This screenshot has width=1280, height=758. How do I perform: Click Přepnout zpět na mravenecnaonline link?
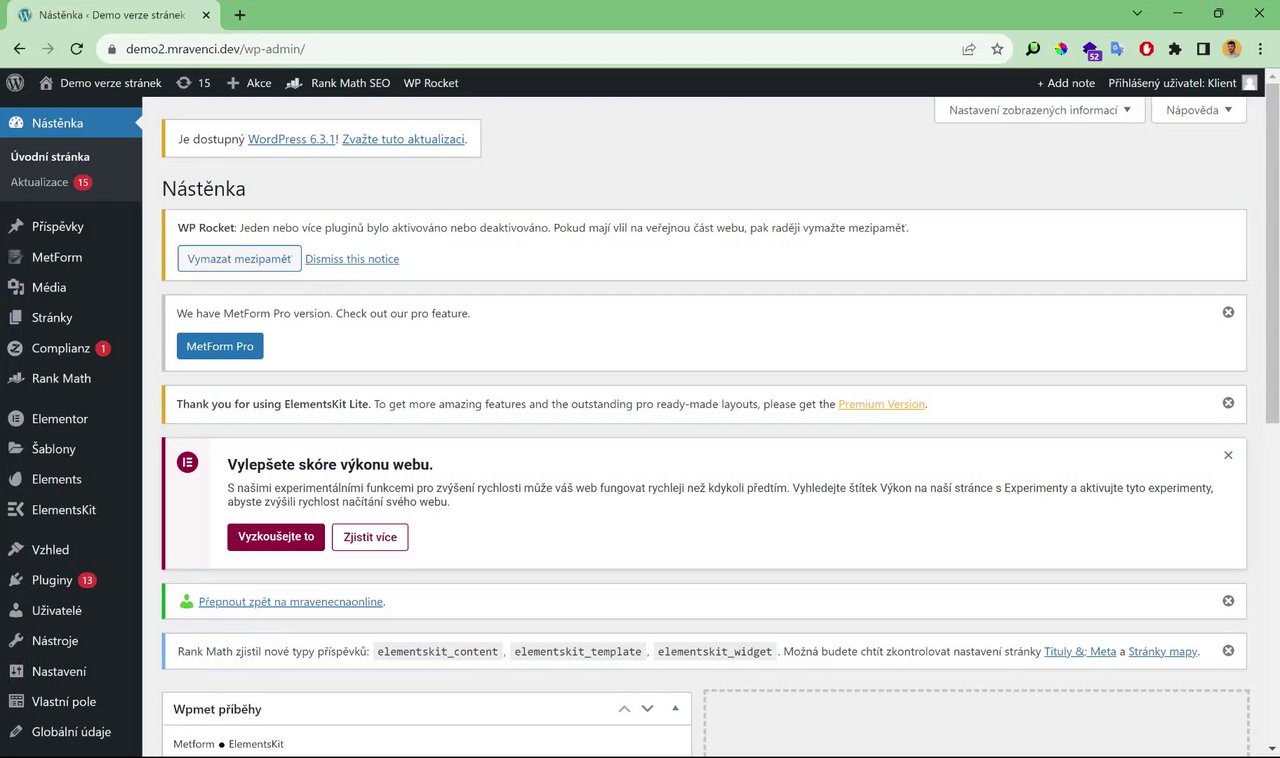click(x=291, y=602)
